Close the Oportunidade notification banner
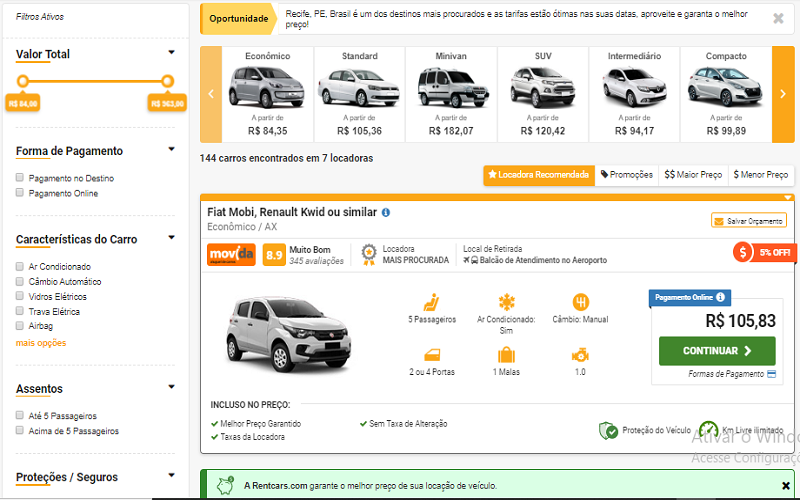The height and width of the screenshot is (500, 800). (x=778, y=19)
